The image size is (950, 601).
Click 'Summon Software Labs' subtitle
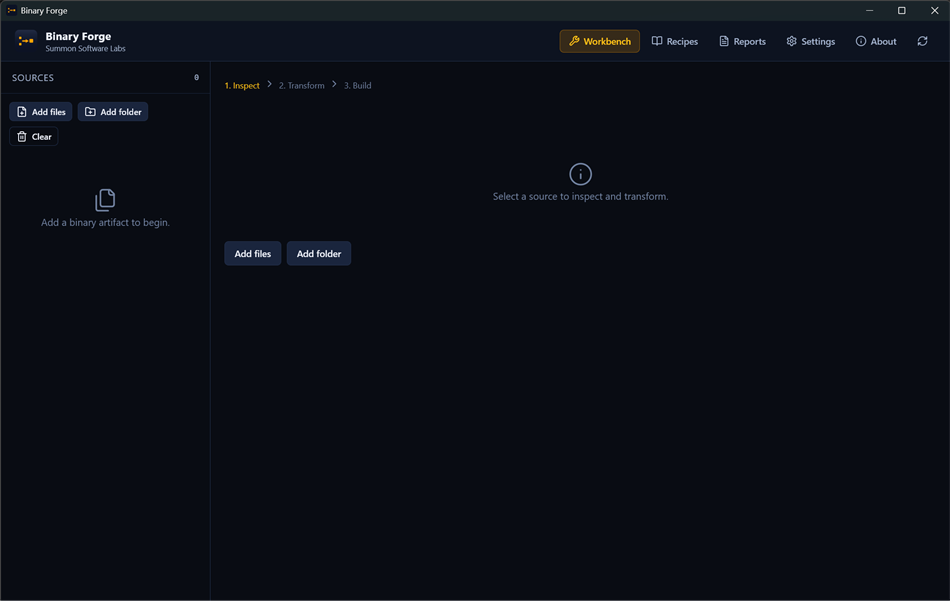click(x=85, y=48)
